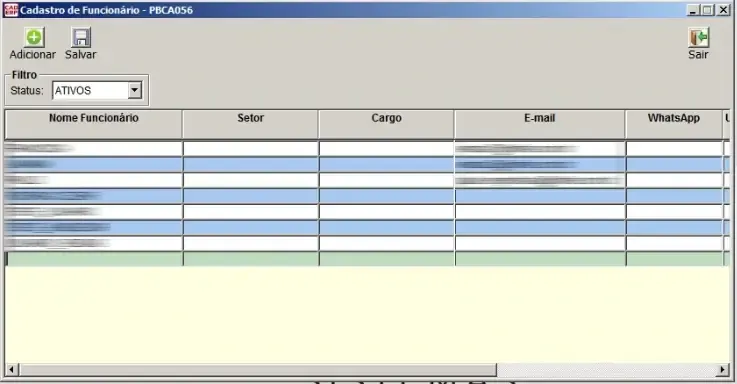Click the Adicionar green plus icon

[33, 37]
